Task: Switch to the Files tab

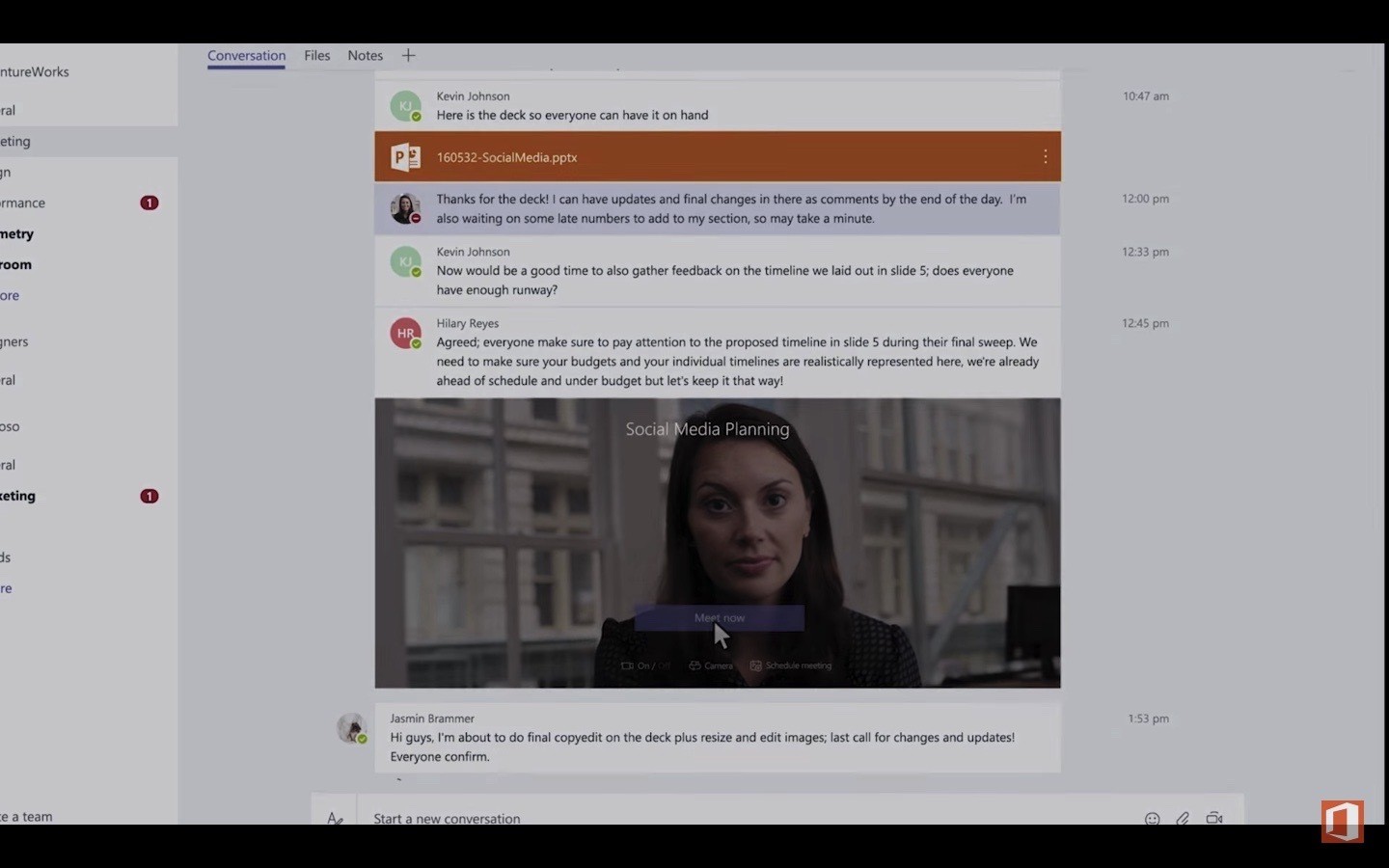Action: 316,56
